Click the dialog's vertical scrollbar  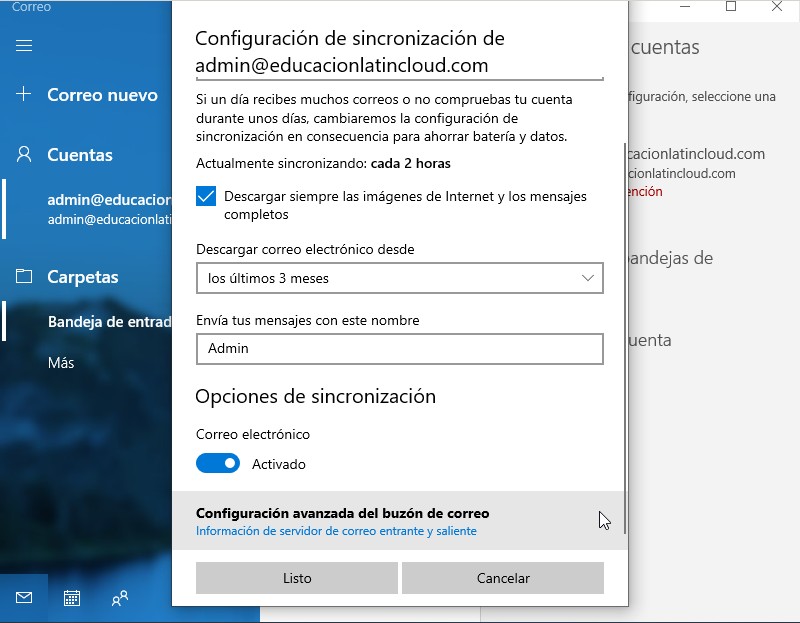click(x=625, y=339)
